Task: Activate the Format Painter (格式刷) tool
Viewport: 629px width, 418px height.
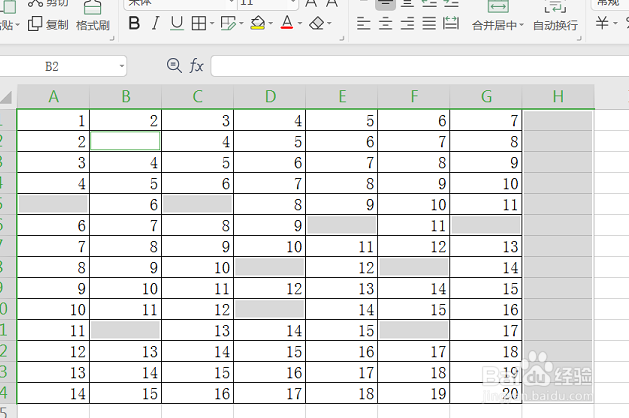Action: 93,16
